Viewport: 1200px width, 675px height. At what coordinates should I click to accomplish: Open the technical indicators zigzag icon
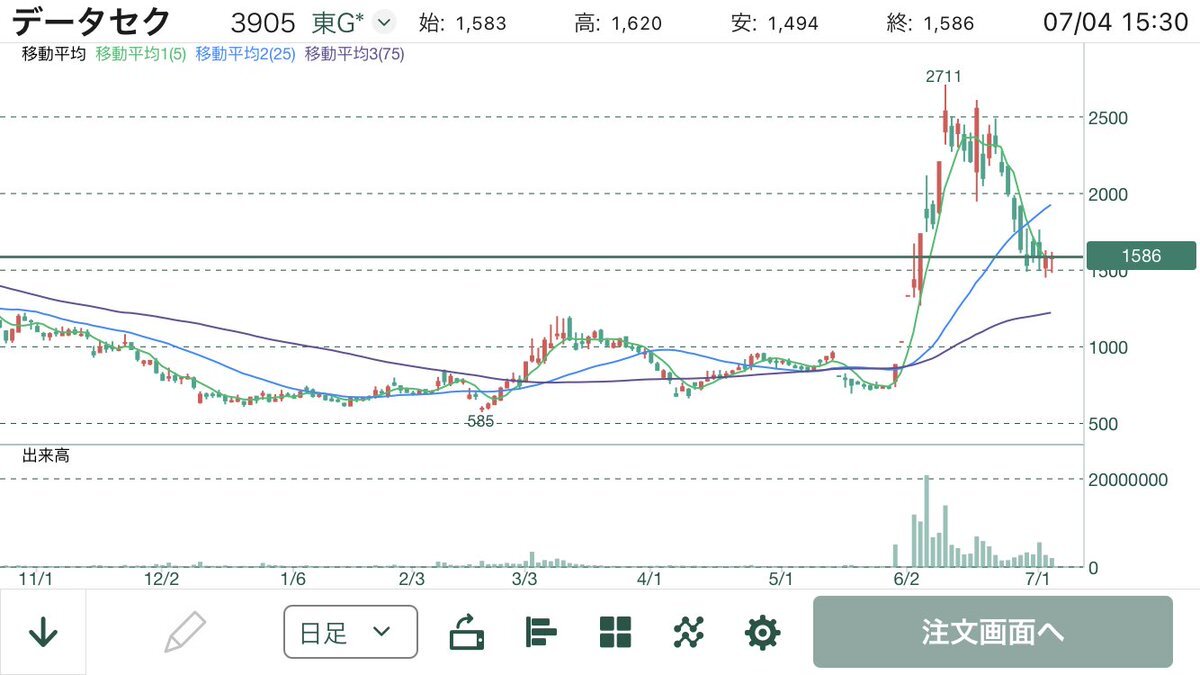pyautogui.click(x=689, y=632)
